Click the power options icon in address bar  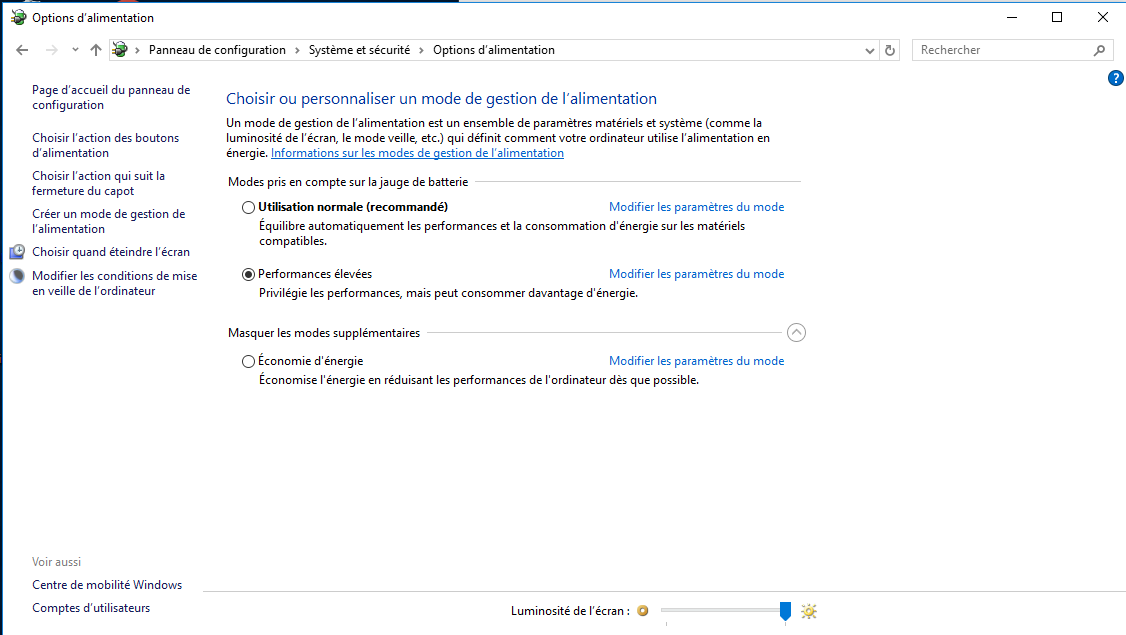(x=120, y=50)
